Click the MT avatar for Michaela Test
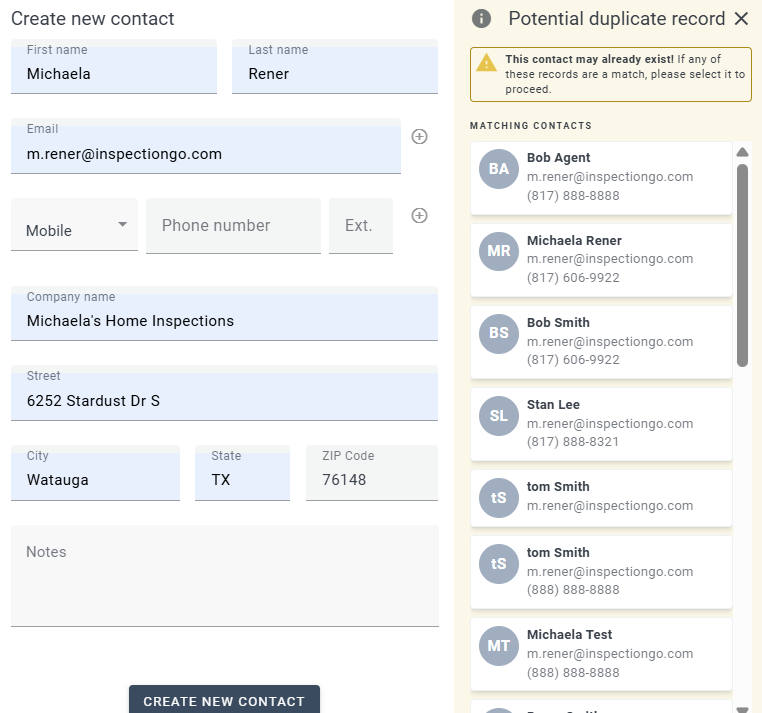This screenshot has width=762, height=713. click(499, 646)
